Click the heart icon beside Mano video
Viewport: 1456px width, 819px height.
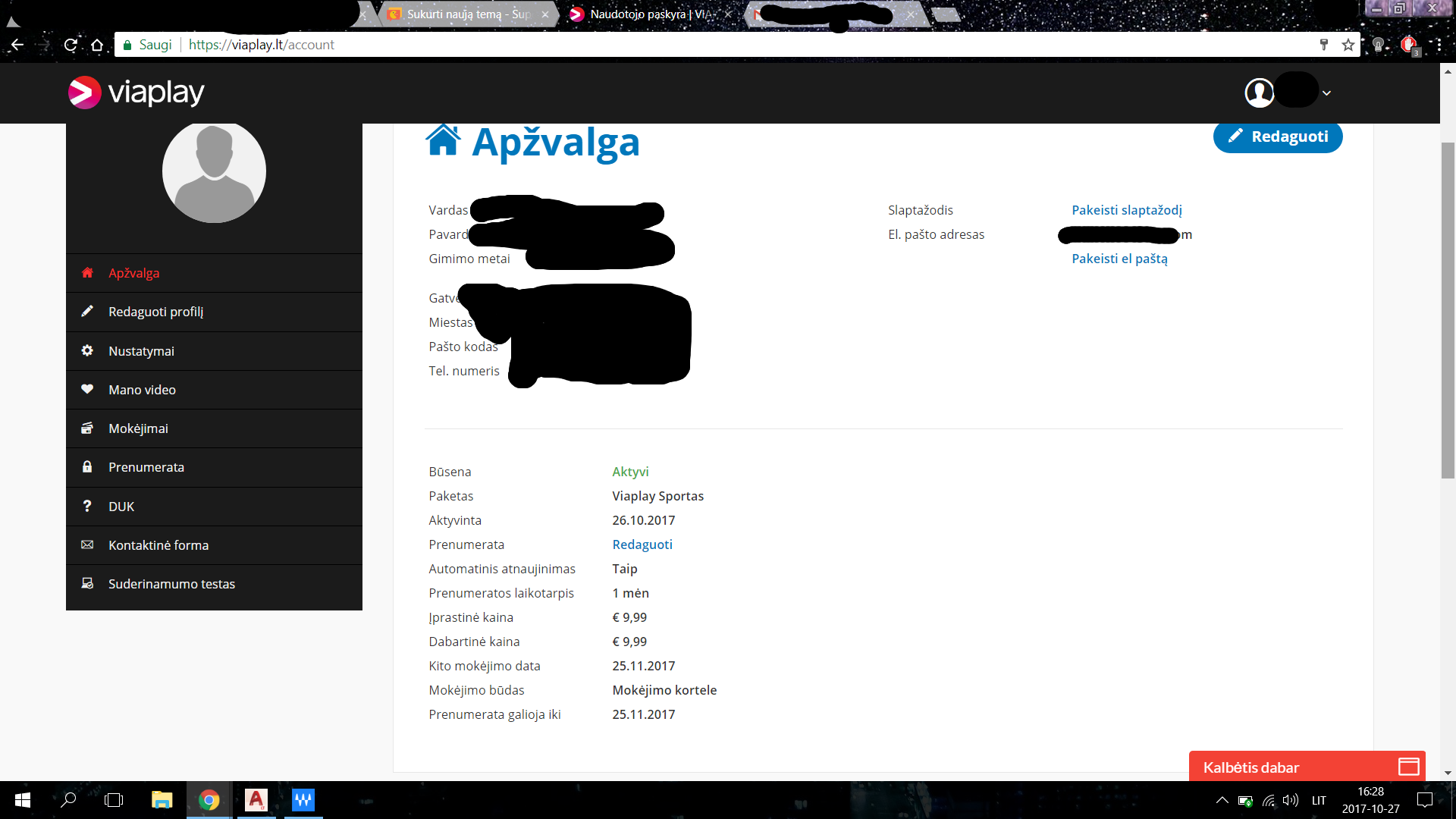(87, 389)
